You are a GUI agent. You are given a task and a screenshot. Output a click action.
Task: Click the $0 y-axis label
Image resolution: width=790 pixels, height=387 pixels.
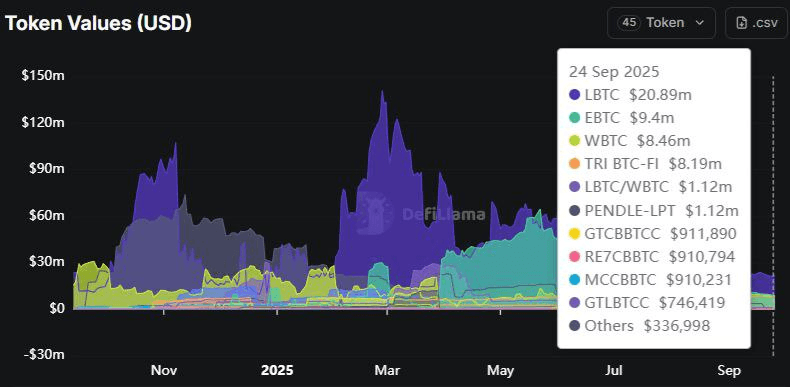[x=56, y=308]
